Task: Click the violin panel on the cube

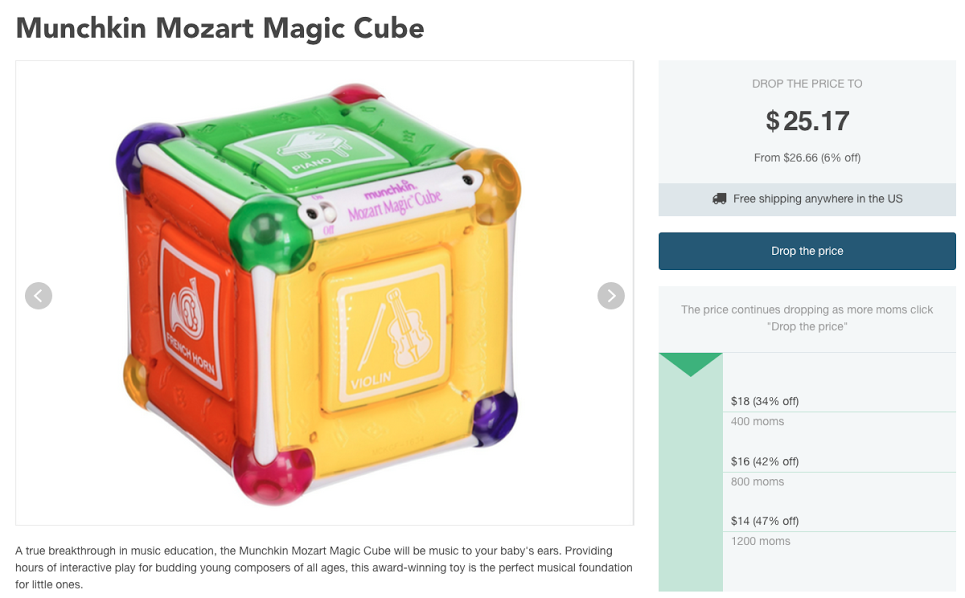Action: (390, 333)
